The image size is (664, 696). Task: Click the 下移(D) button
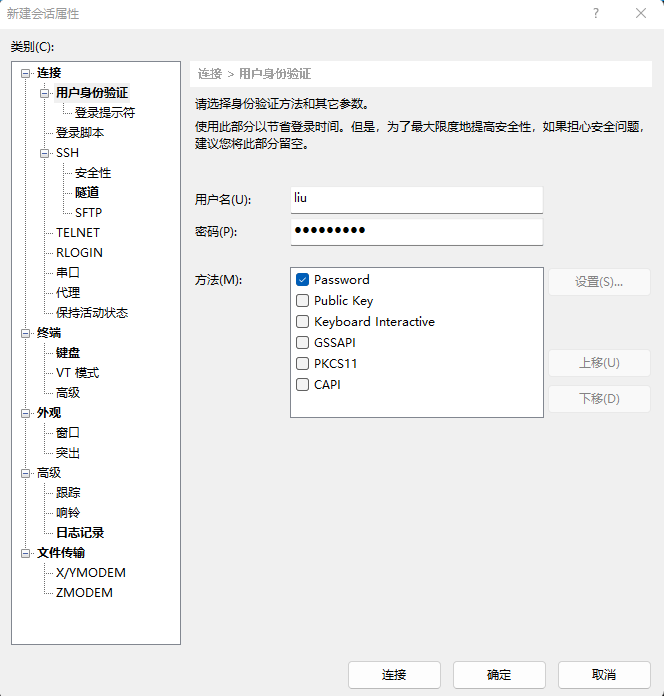(599, 399)
